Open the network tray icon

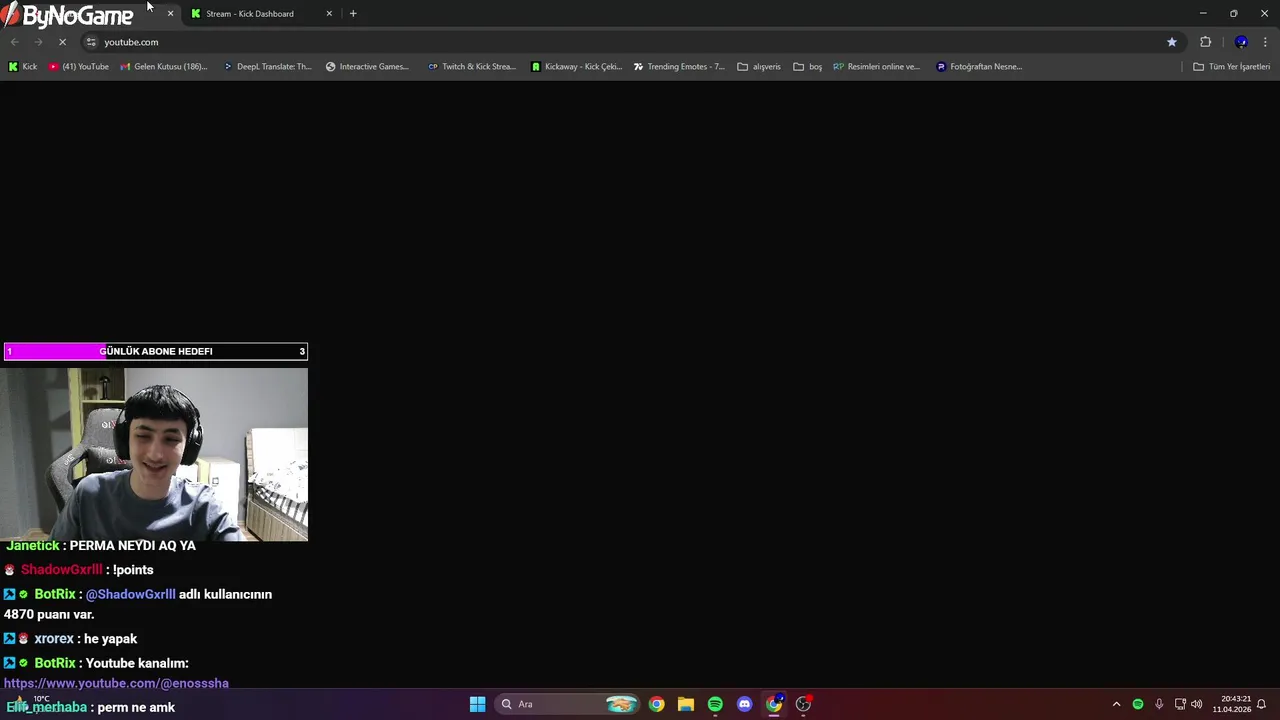click(1180, 704)
